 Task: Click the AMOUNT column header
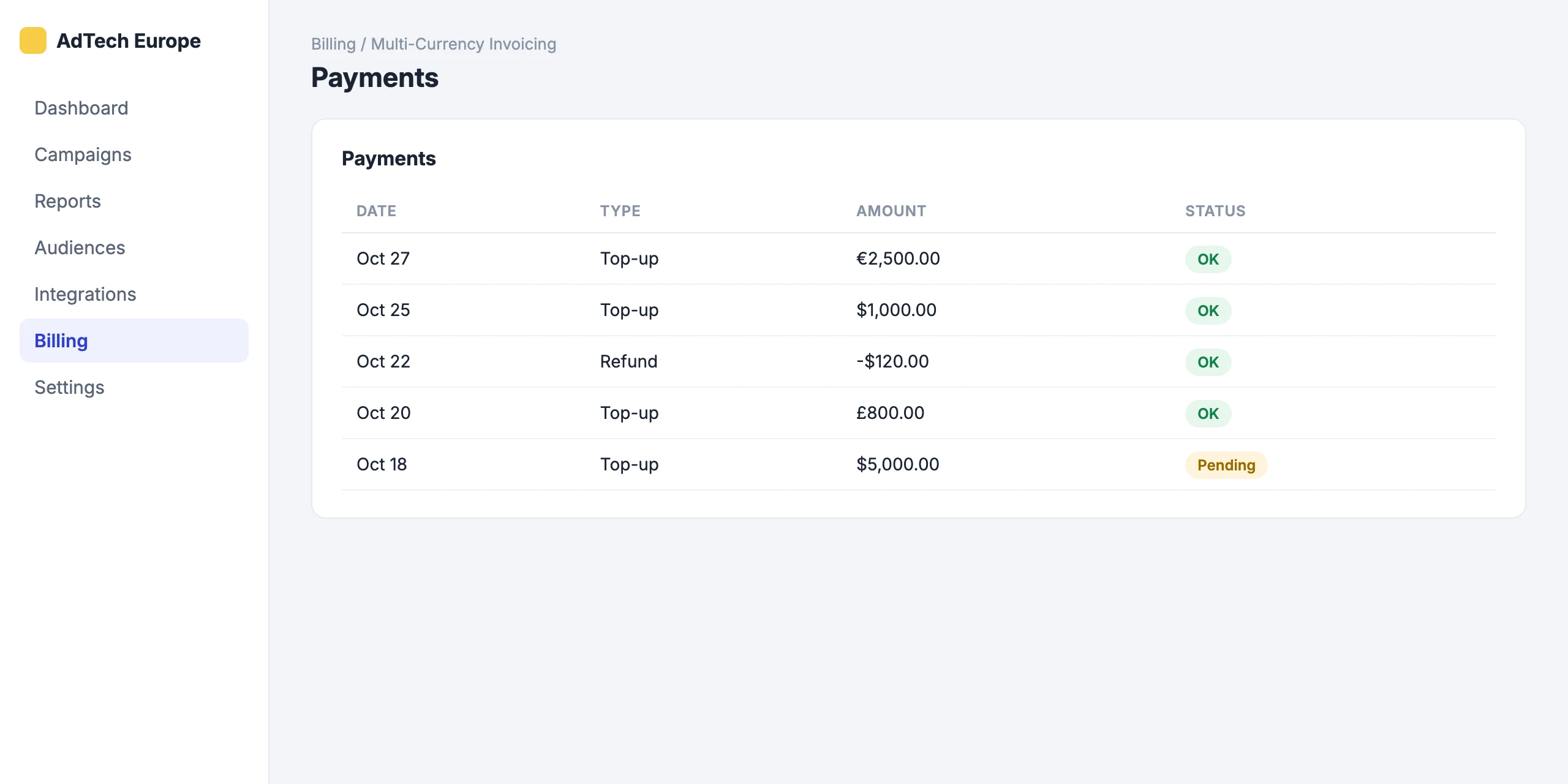click(891, 211)
